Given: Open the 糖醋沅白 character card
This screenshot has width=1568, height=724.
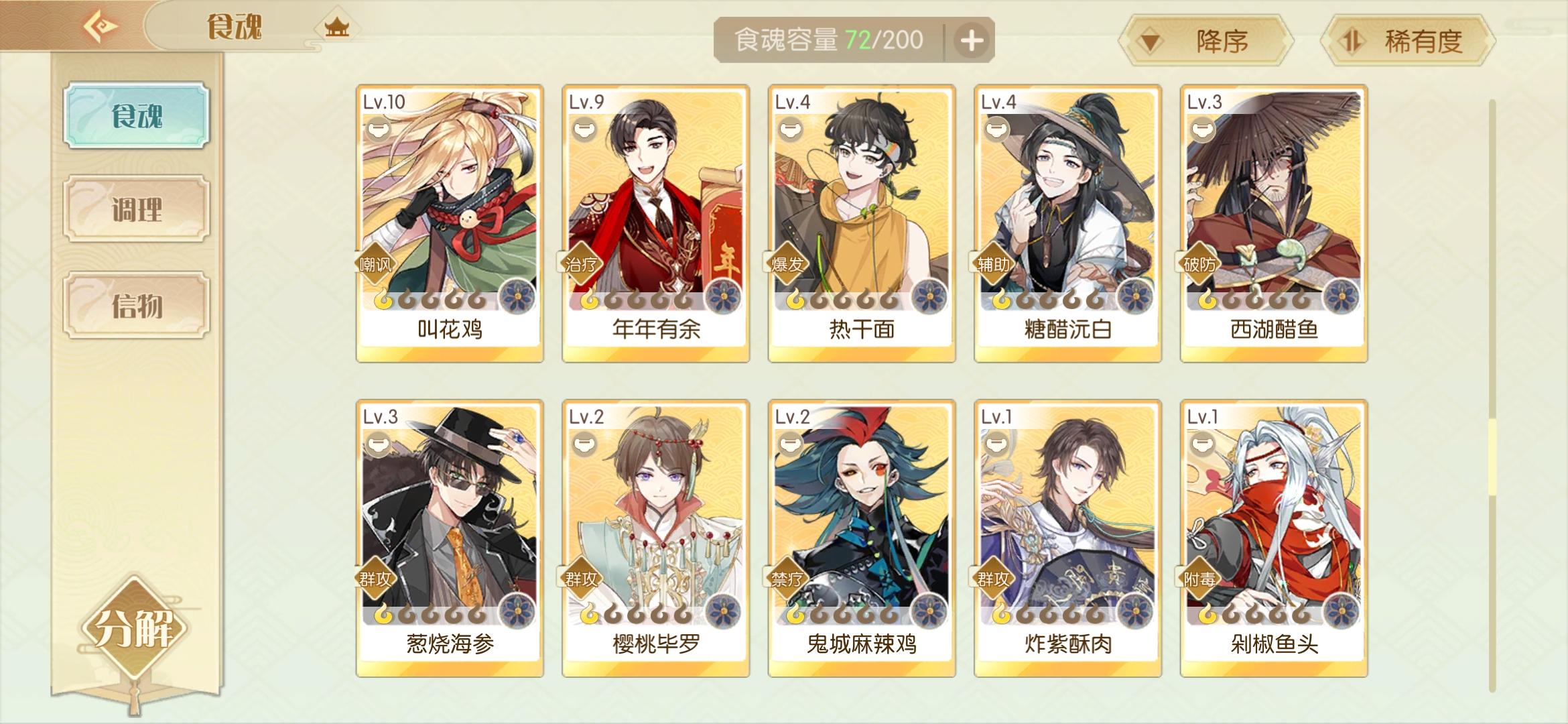Looking at the screenshot, I should coord(1067,223).
